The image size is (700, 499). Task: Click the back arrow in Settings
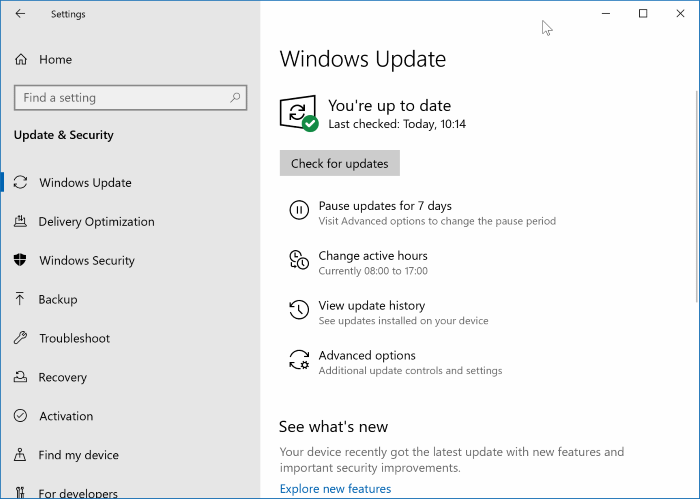tap(20, 14)
